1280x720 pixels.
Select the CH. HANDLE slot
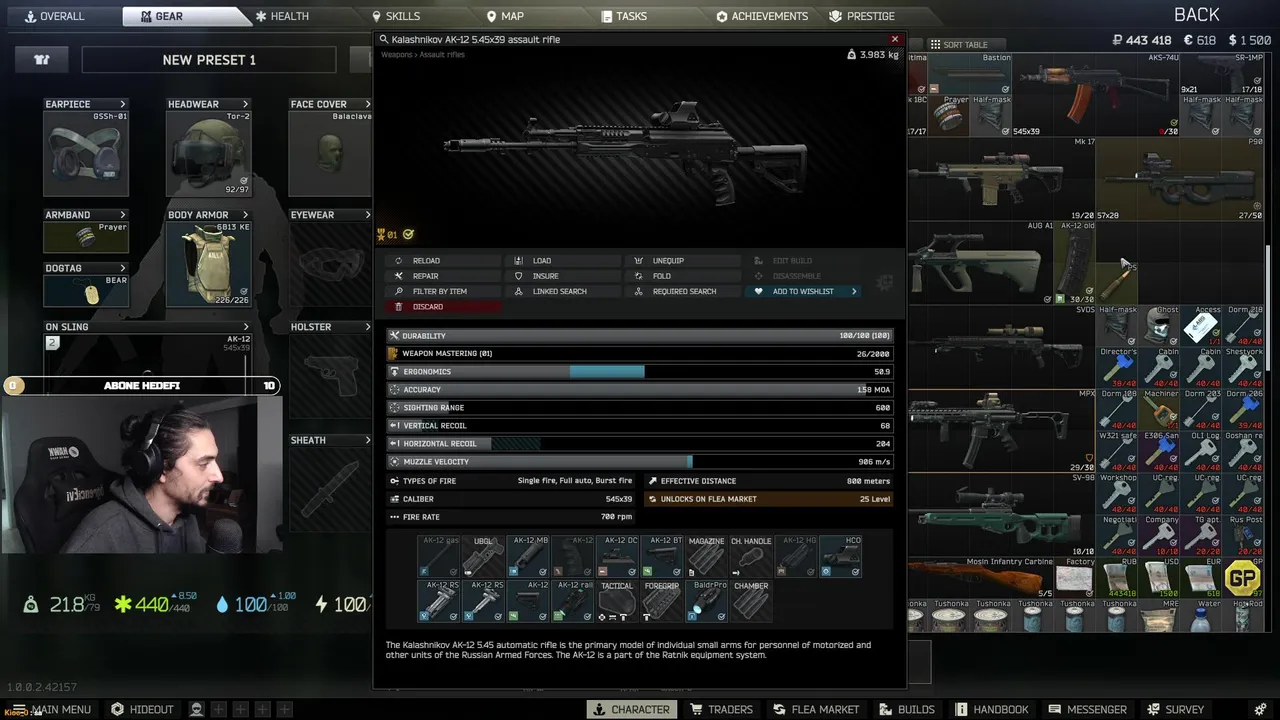tap(751, 556)
